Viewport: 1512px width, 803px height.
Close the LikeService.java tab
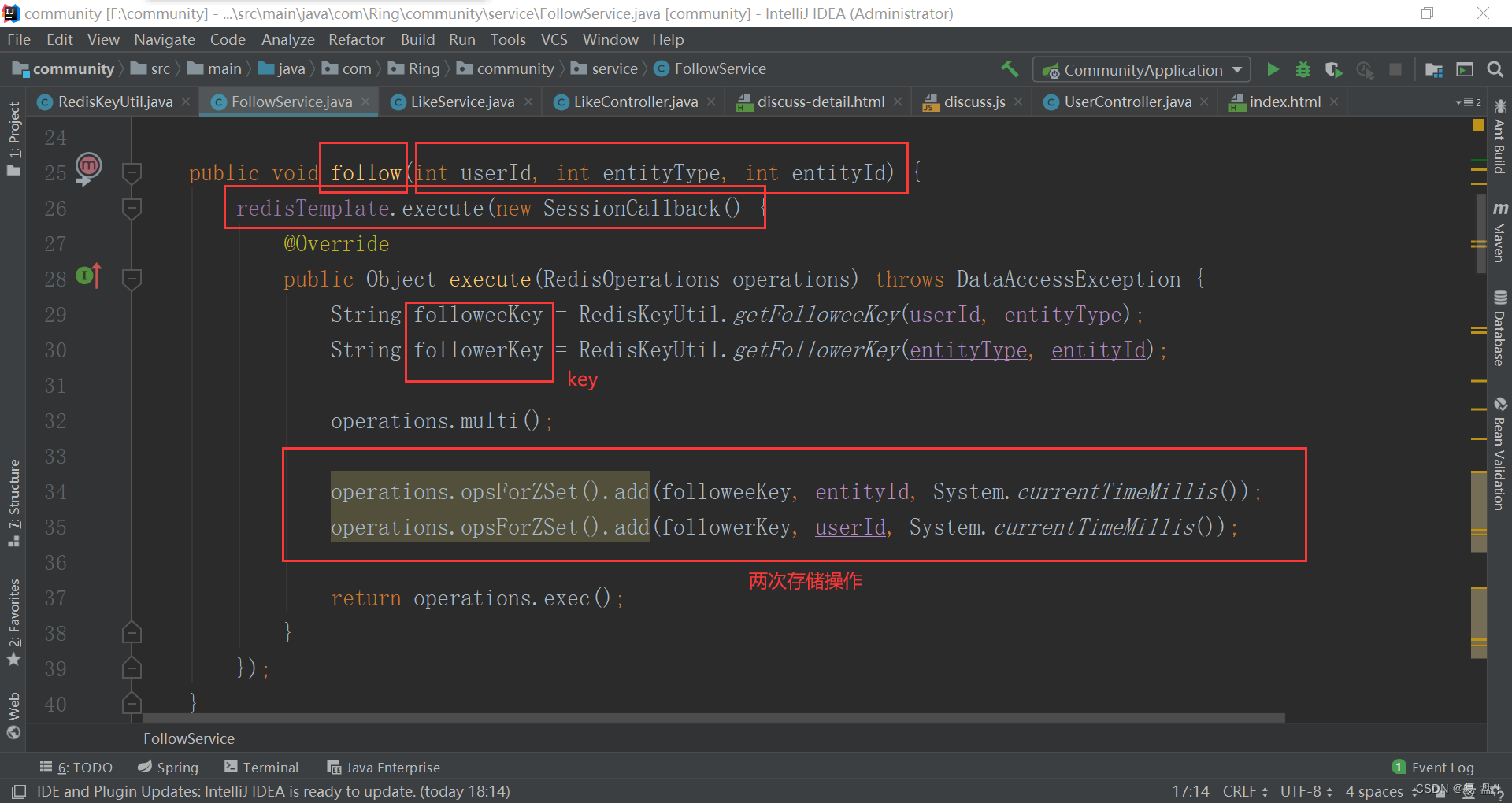[x=528, y=102]
